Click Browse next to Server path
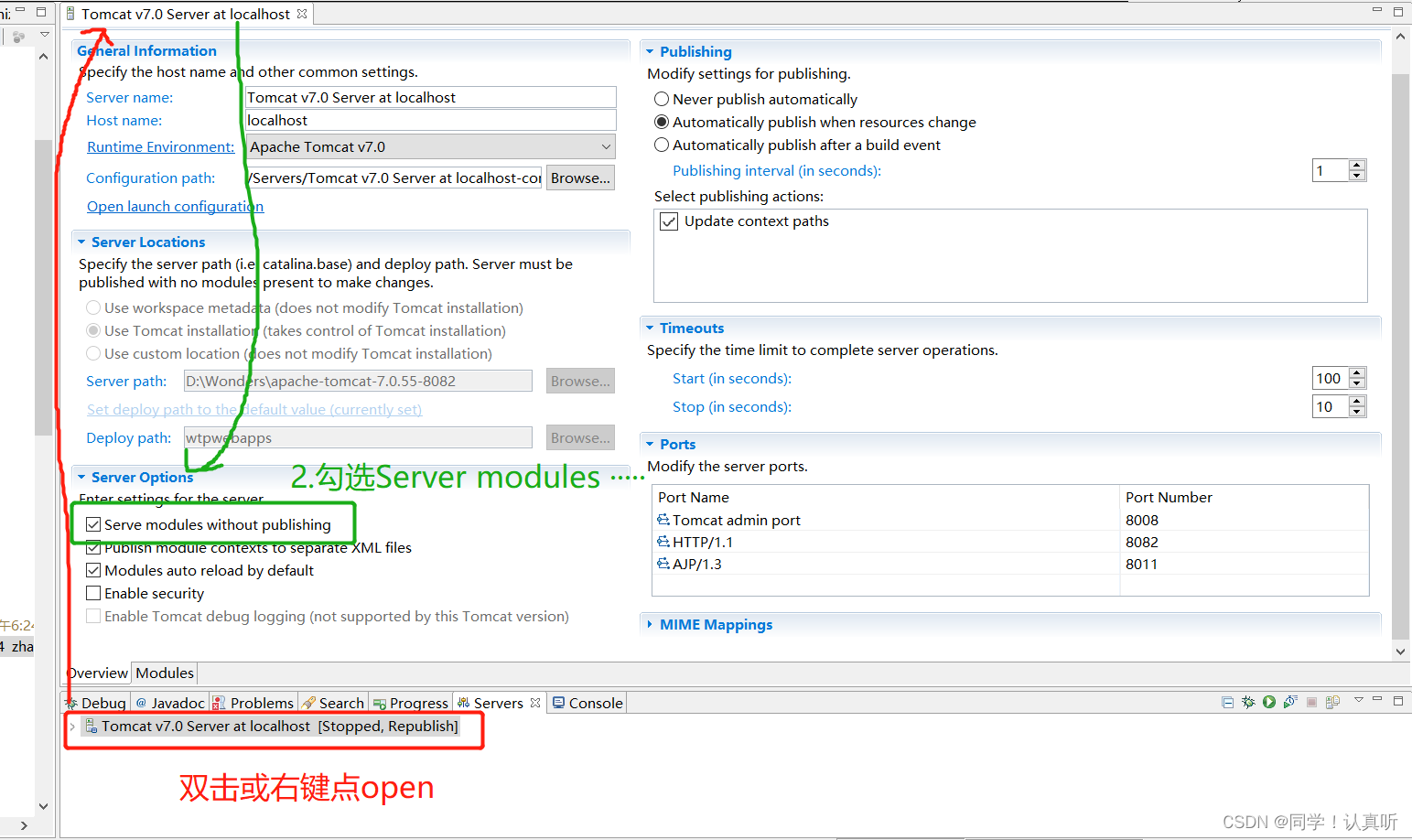 point(580,381)
